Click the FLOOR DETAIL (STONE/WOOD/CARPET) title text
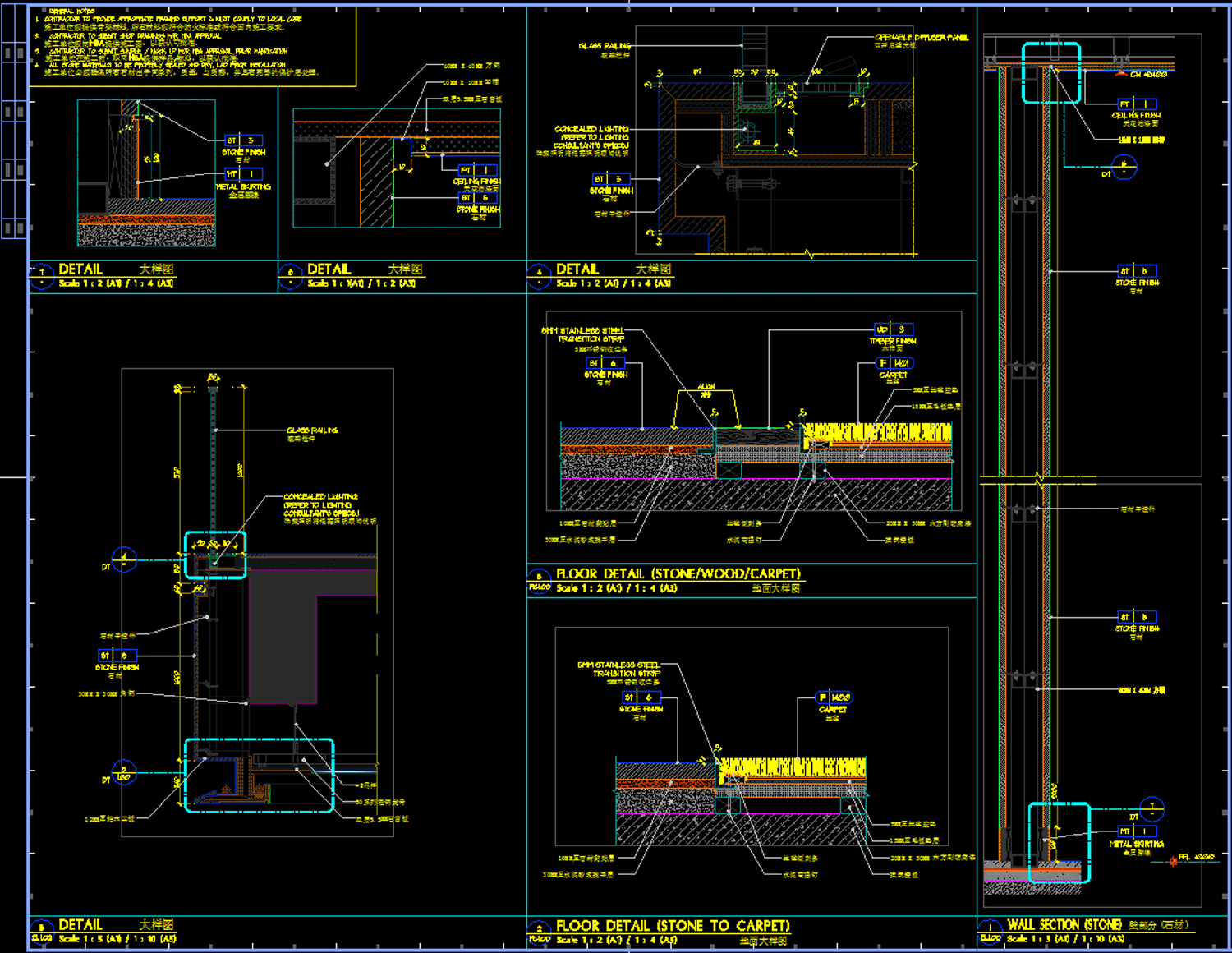 (x=678, y=574)
